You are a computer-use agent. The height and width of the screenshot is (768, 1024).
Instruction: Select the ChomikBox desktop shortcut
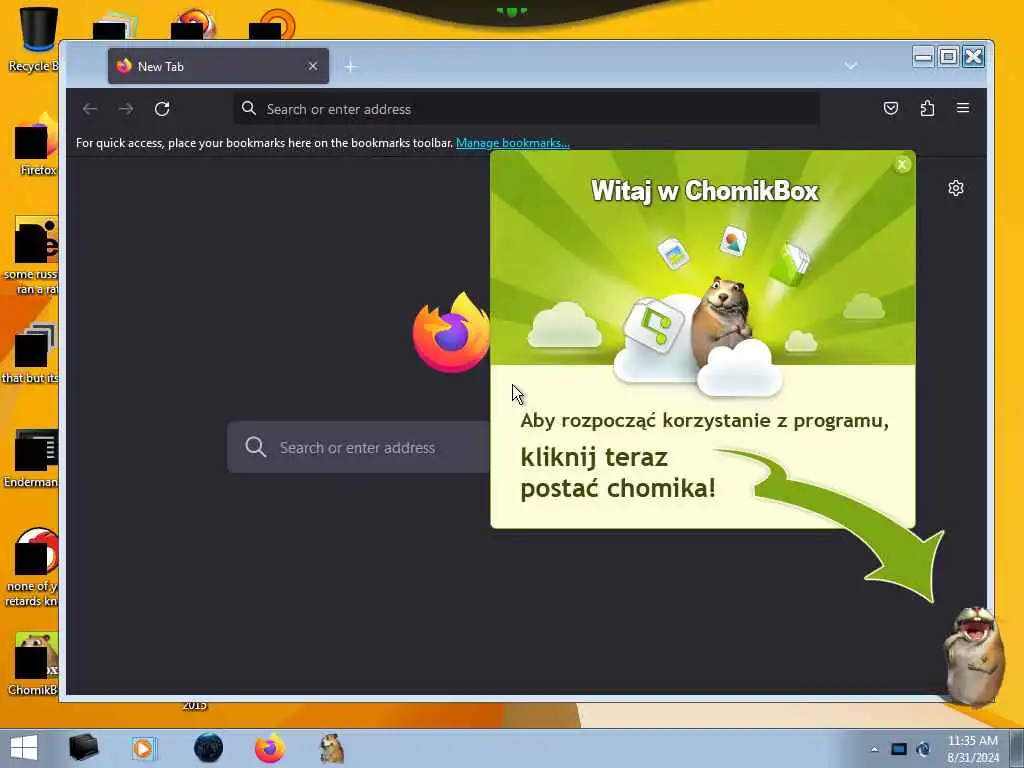pyautogui.click(x=34, y=664)
